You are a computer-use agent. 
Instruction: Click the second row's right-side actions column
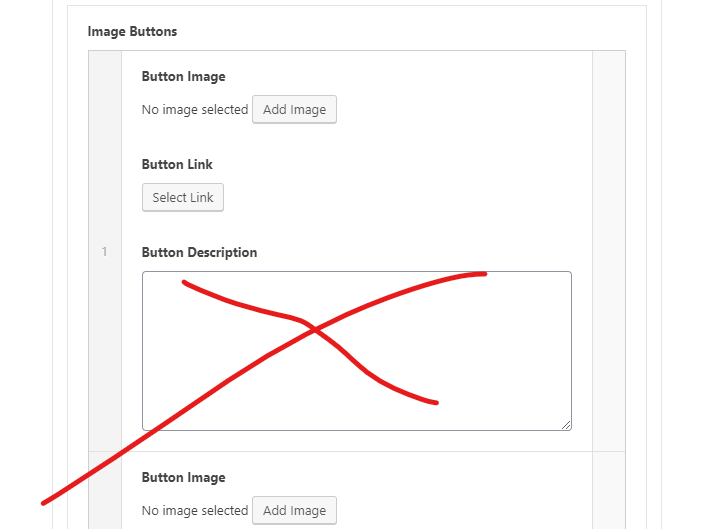pyautogui.click(x=608, y=492)
